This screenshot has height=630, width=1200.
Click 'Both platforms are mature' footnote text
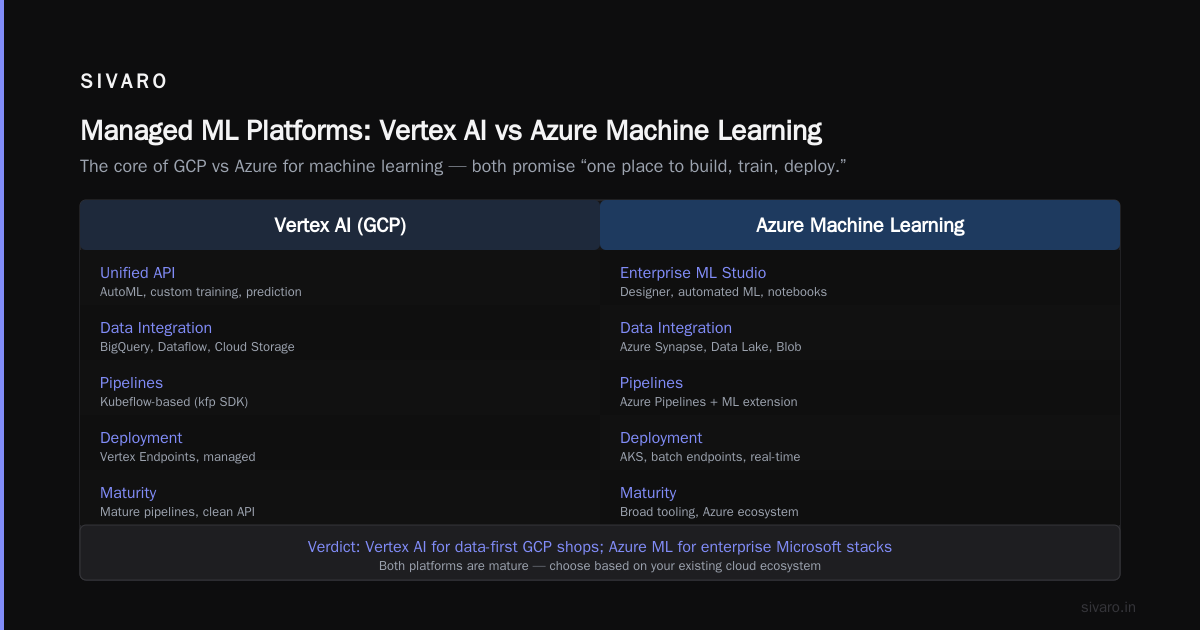pyautogui.click(x=600, y=566)
